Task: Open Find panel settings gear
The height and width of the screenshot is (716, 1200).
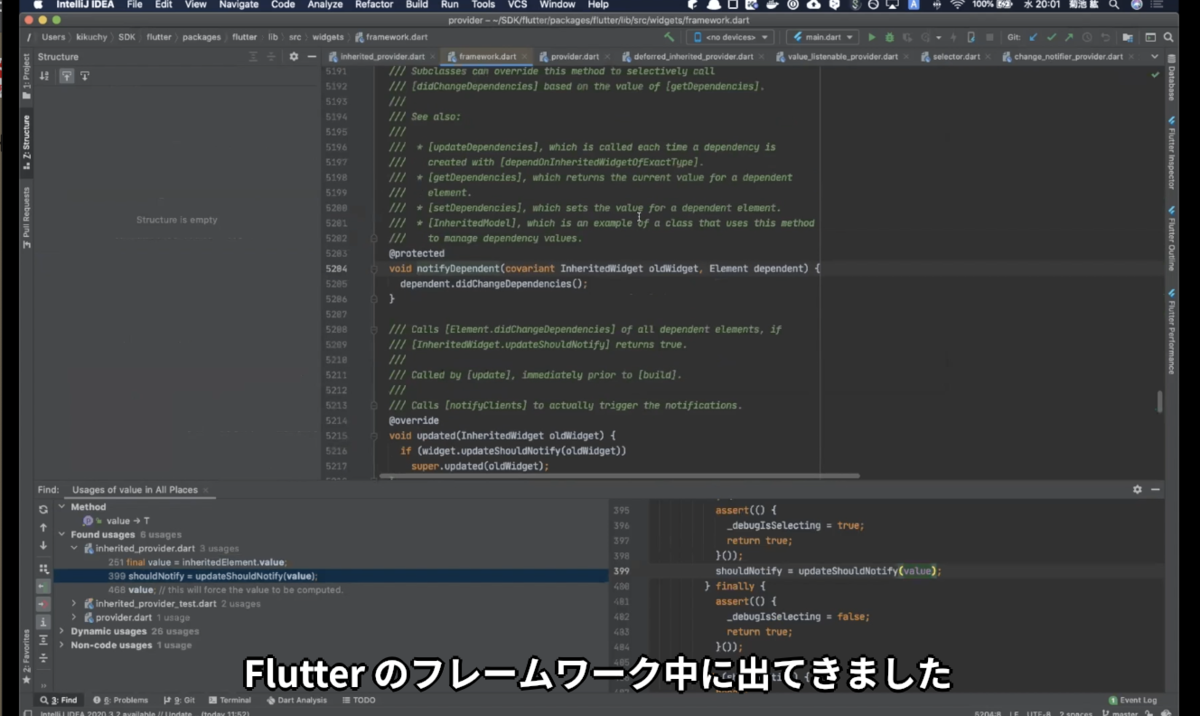Action: click(x=1137, y=490)
